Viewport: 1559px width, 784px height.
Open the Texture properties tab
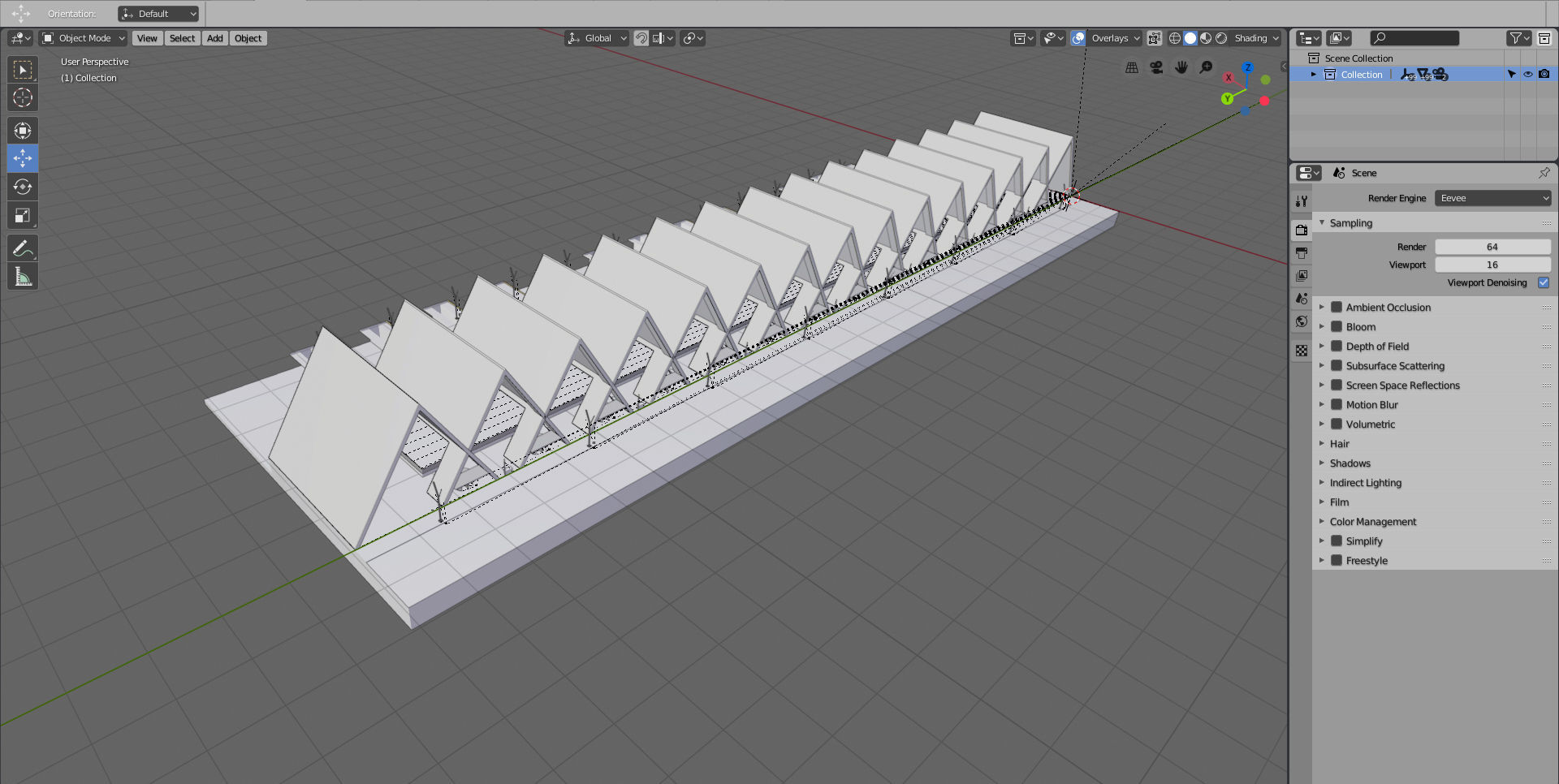(x=1302, y=351)
